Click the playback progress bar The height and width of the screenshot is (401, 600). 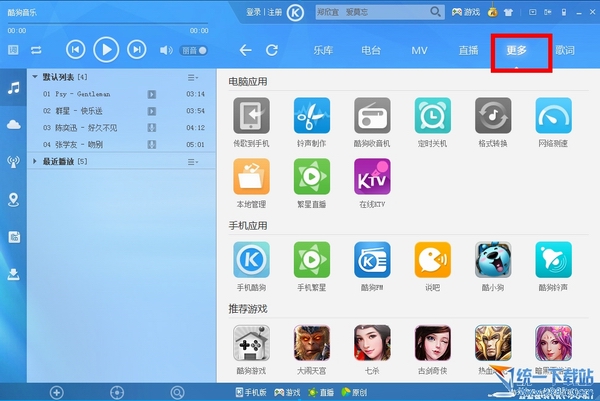click(108, 24)
